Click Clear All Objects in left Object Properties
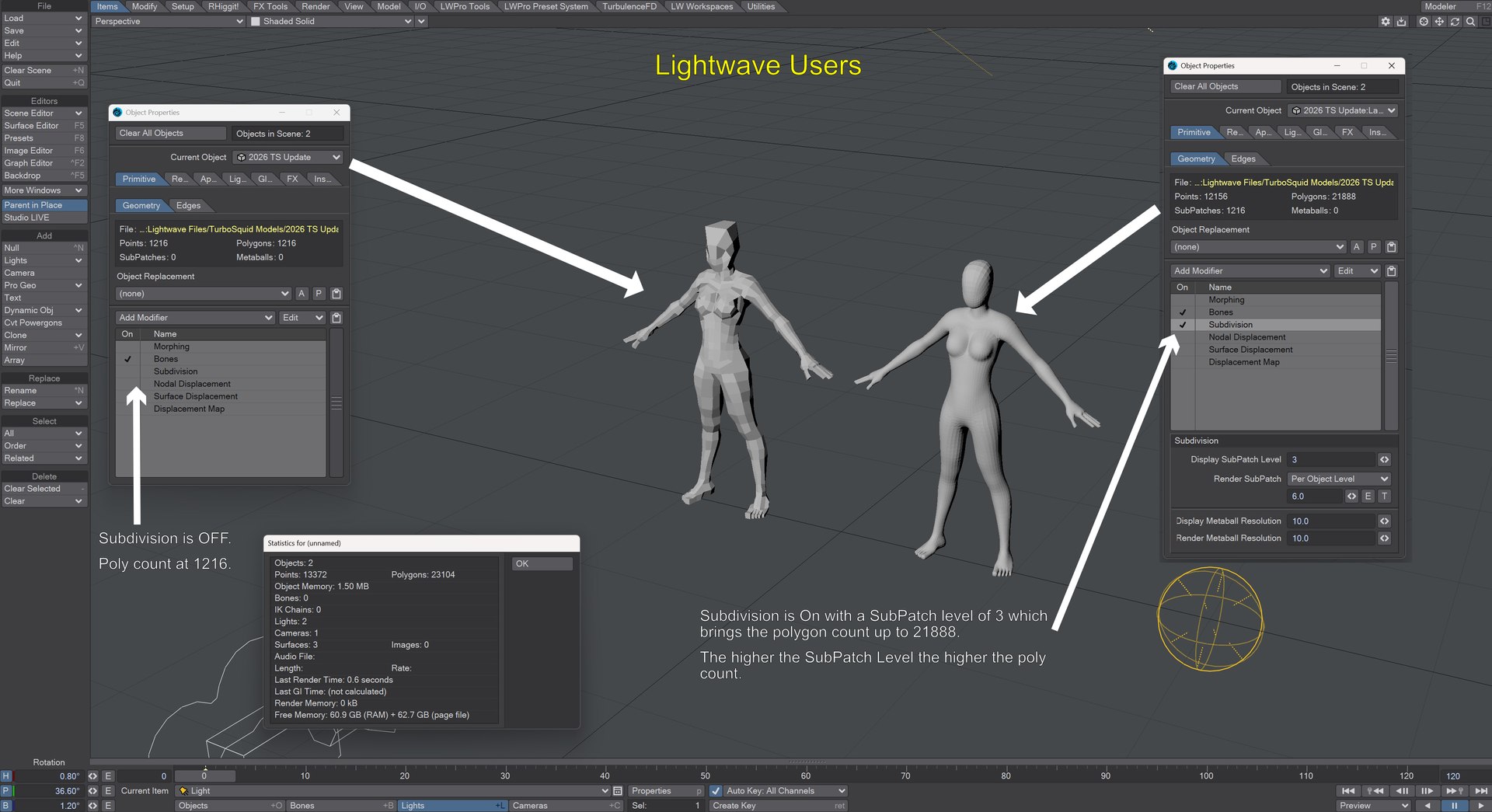This screenshot has height=812, width=1492. tap(171, 134)
